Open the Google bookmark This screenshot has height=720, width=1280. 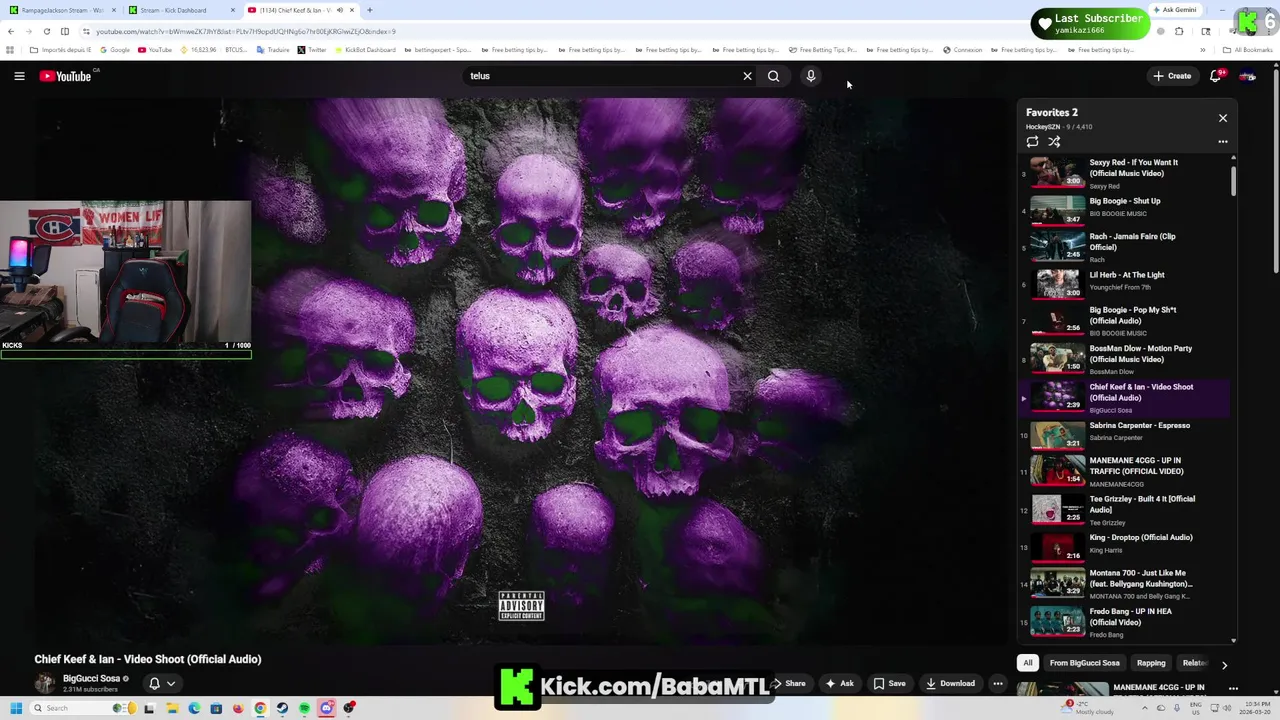(x=115, y=50)
